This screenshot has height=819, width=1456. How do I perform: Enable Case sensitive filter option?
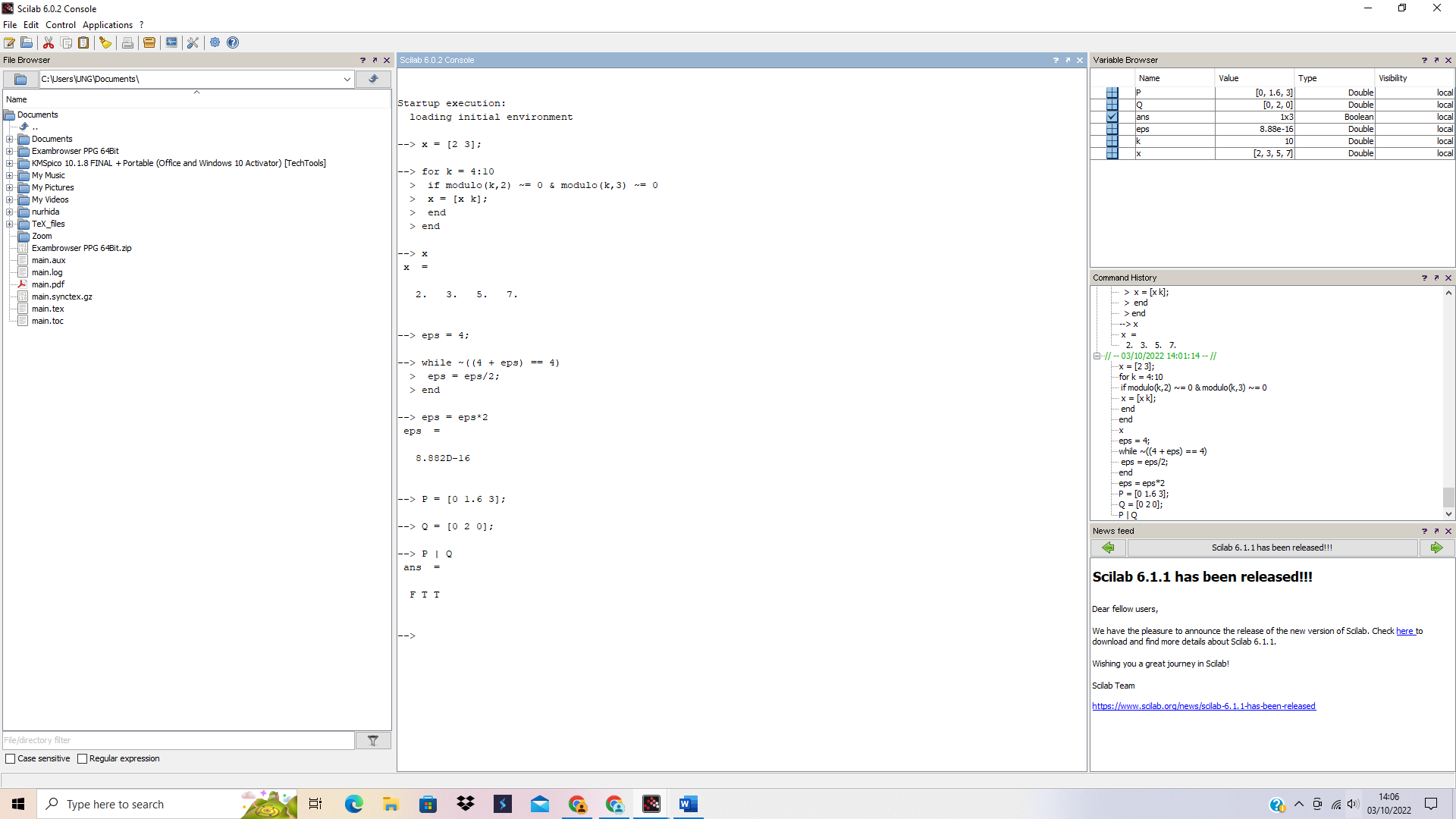(x=11, y=758)
